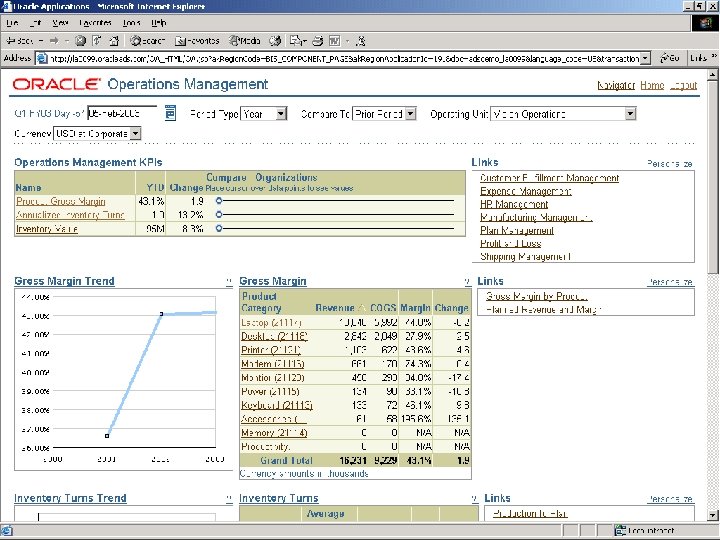Screen dimensions: 720x540
Task: Open the Gross Margin Trend heading link
Action: (x=64, y=281)
